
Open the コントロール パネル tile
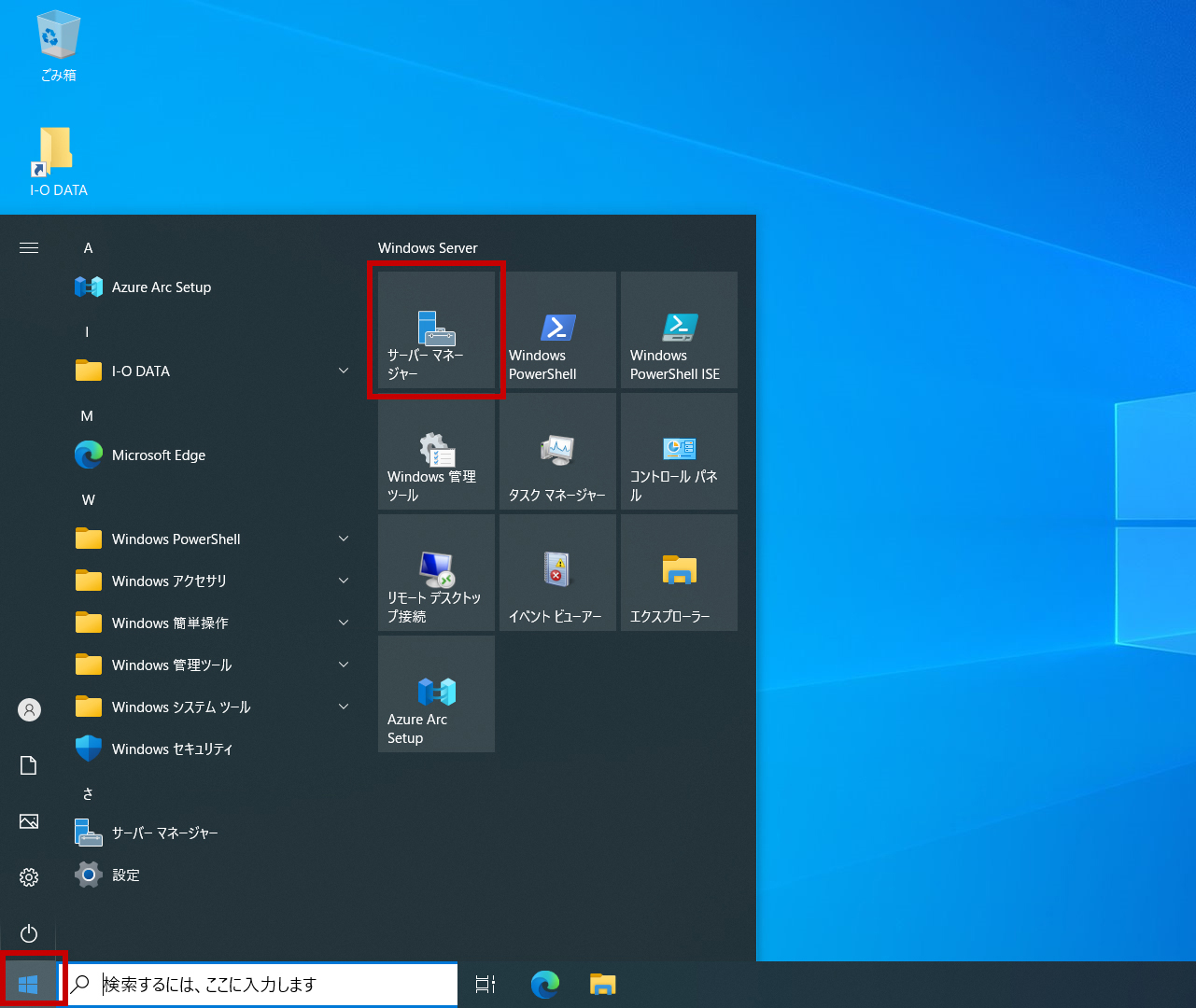click(x=679, y=451)
